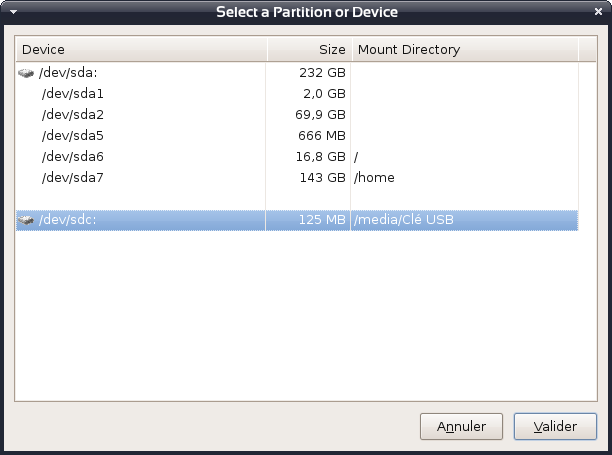
Task: Click the /dev/sda hard disk icon
Action: point(26,73)
